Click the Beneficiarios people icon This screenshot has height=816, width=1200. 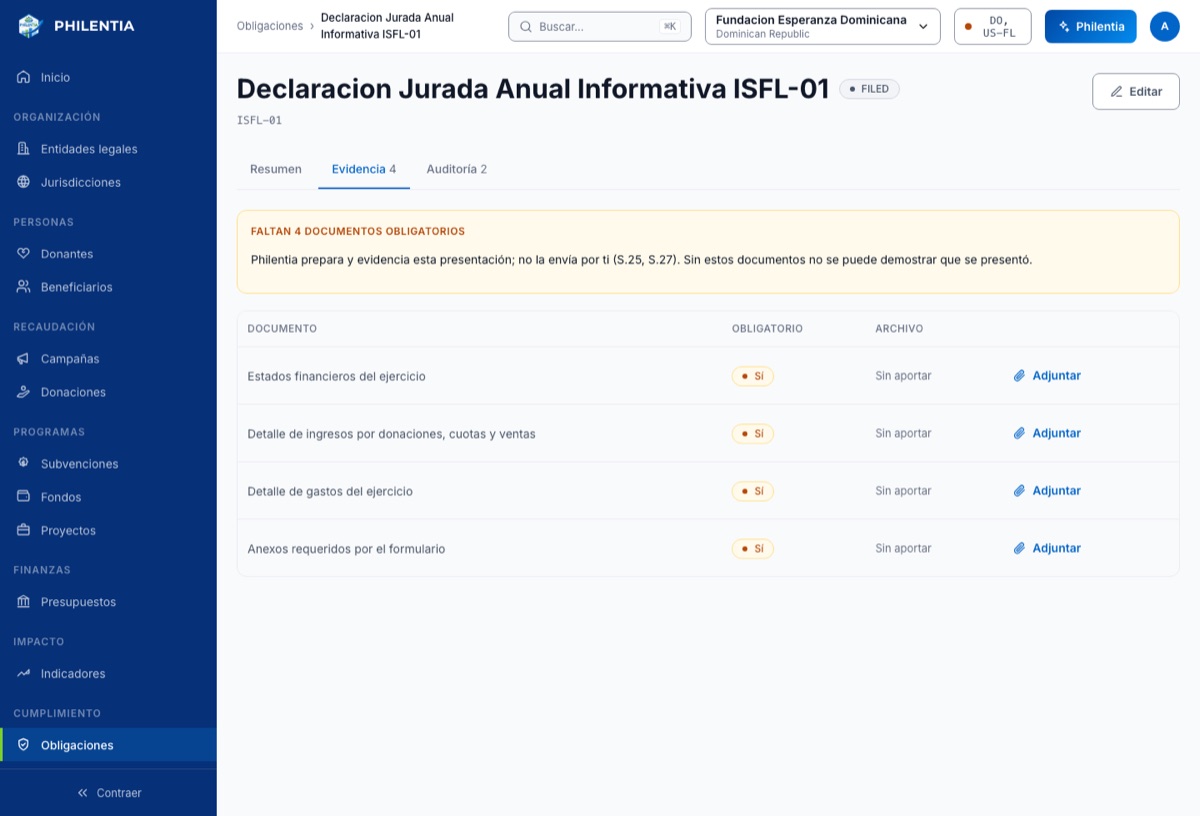pos(24,287)
